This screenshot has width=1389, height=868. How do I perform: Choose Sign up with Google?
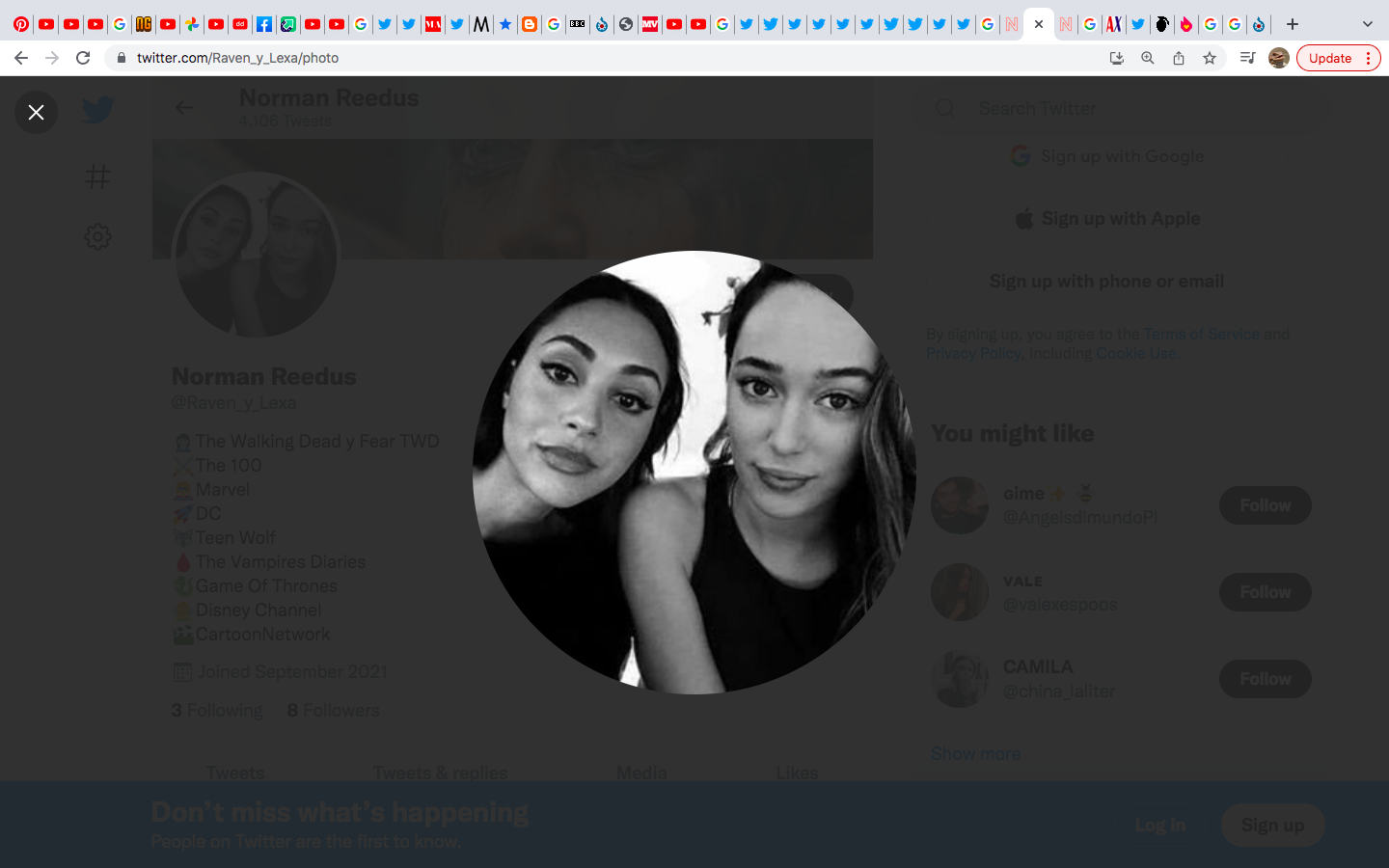[1107, 156]
